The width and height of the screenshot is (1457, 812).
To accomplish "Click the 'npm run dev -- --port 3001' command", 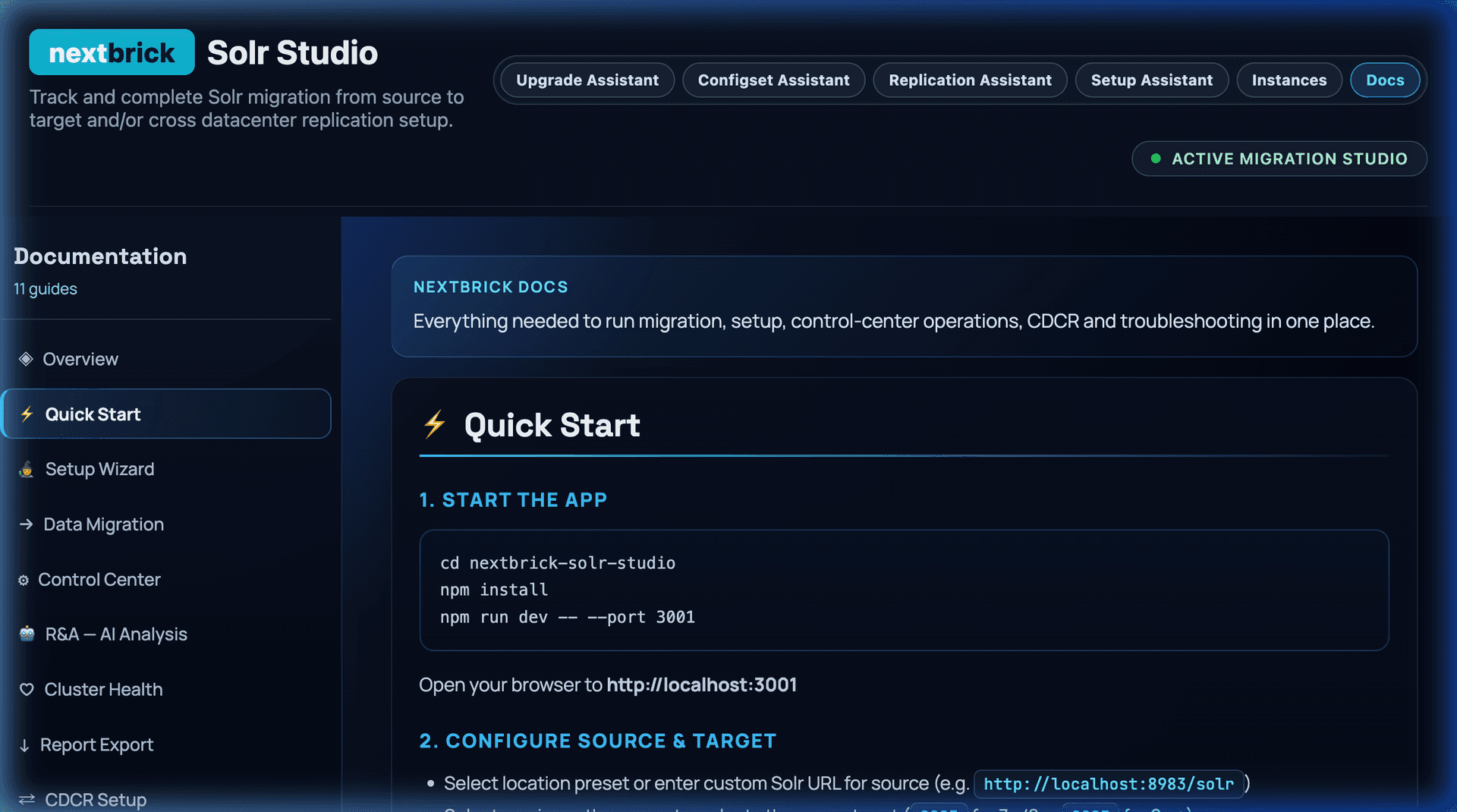I will tap(568, 617).
